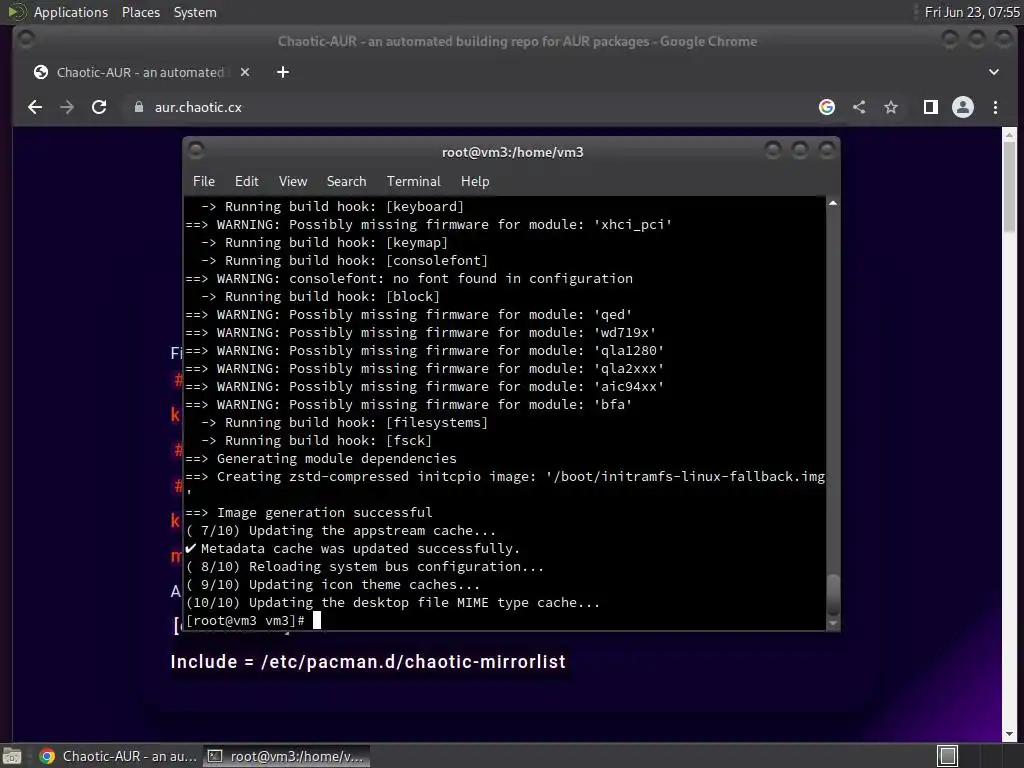Share this page icon
This screenshot has width=1024, height=768.
(859, 107)
